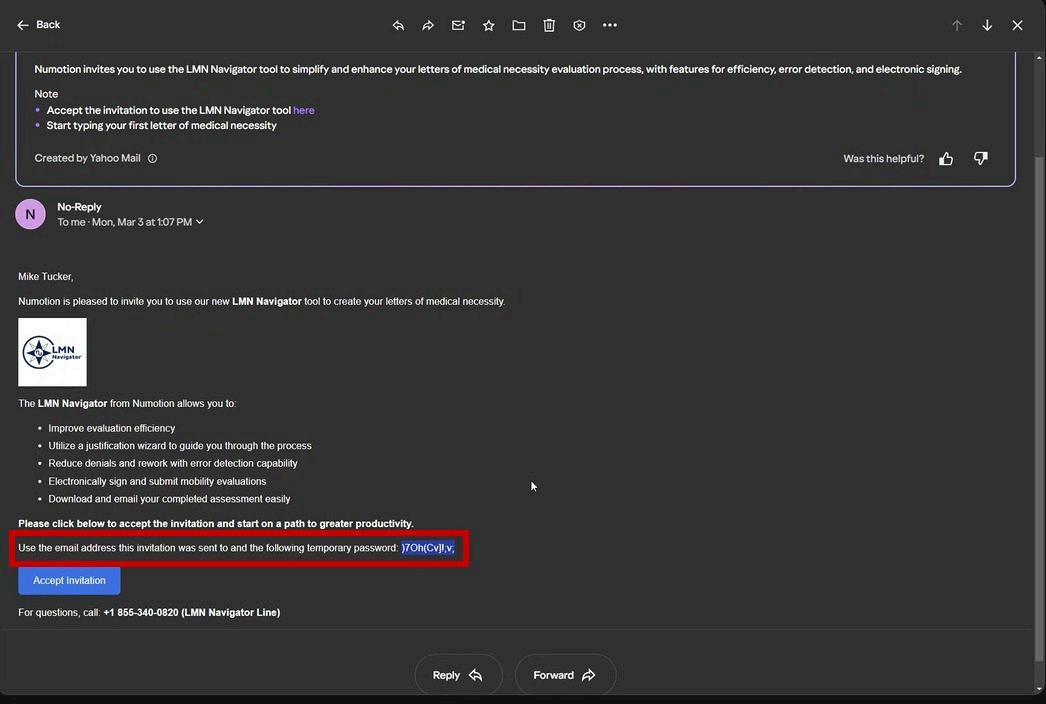Screen dimensions: 1046x704
Task: Click the forward arrow icon in top toolbar
Action: (428, 25)
